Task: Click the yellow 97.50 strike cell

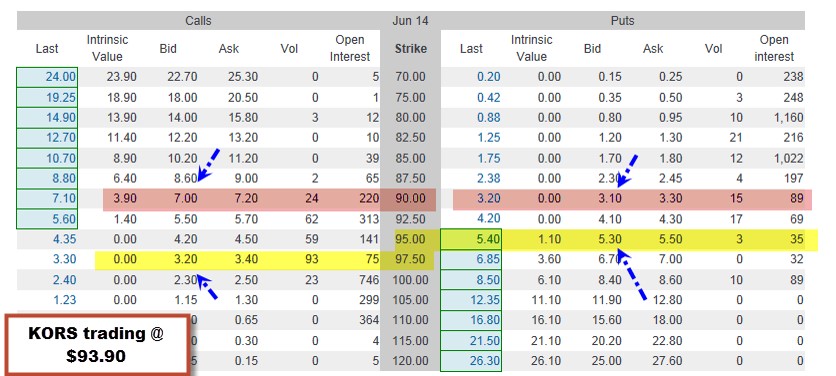Action: (411, 259)
